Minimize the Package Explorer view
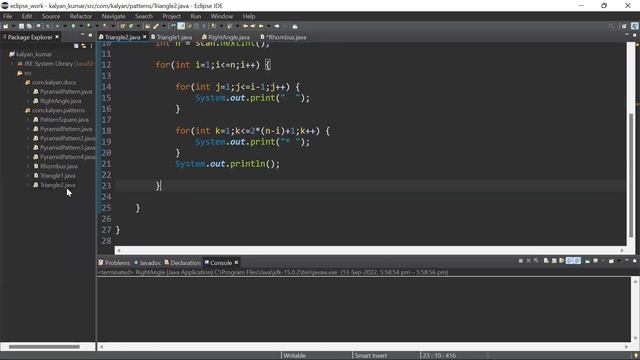The height and width of the screenshot is (360, 640). [82, 35]
